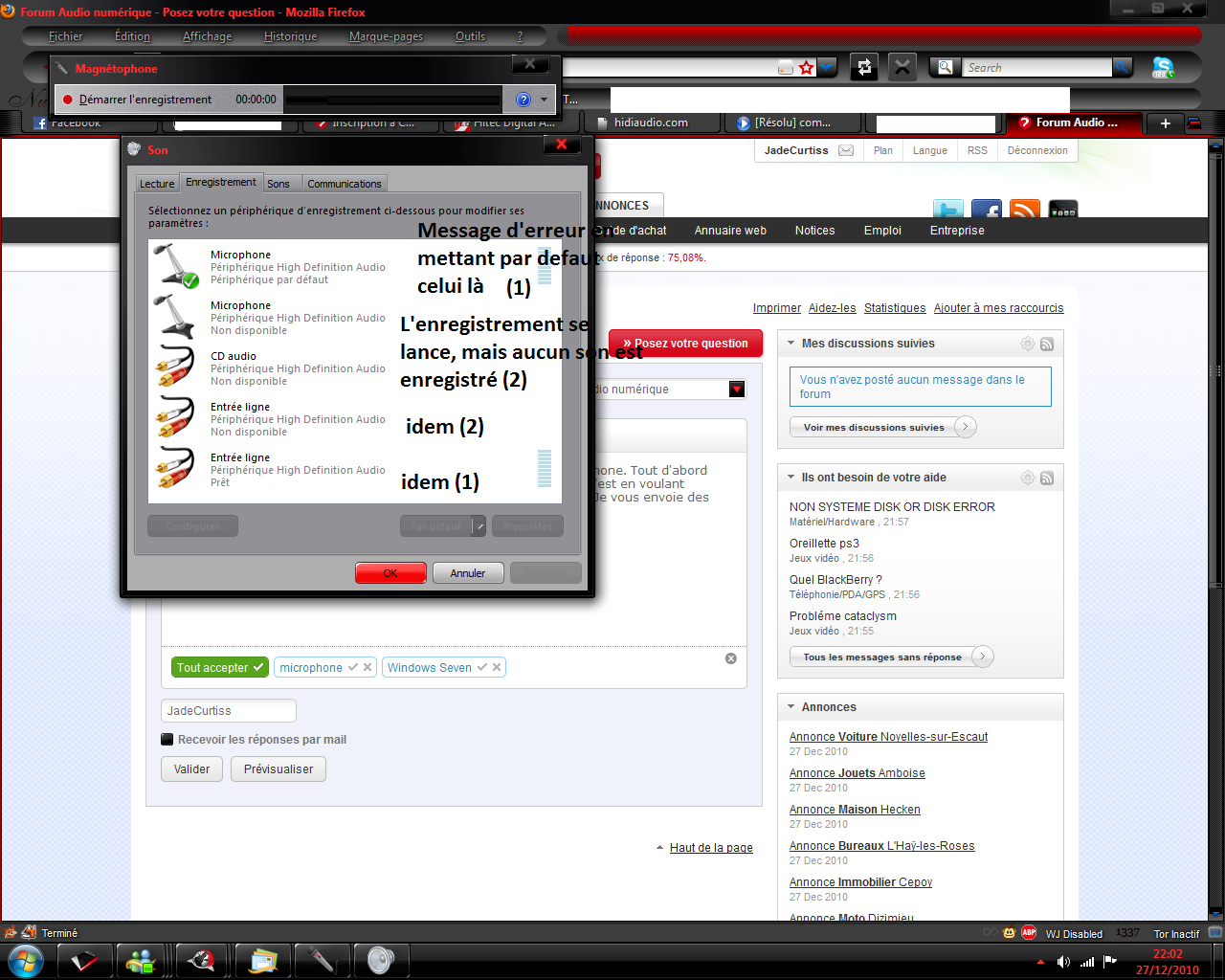Open settings gear of Ils ont besoin de votre aide
This screenshot has width=1225, height=980.
pyautogui.click(x=1028, y=478)
